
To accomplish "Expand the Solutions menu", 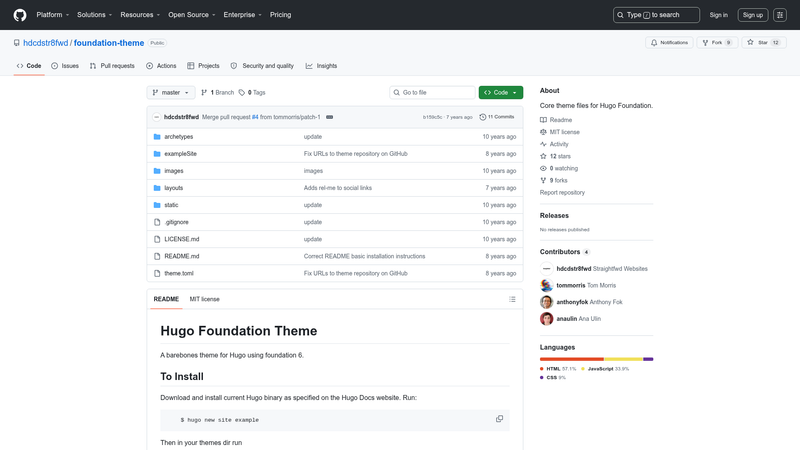I will (94, 15).
